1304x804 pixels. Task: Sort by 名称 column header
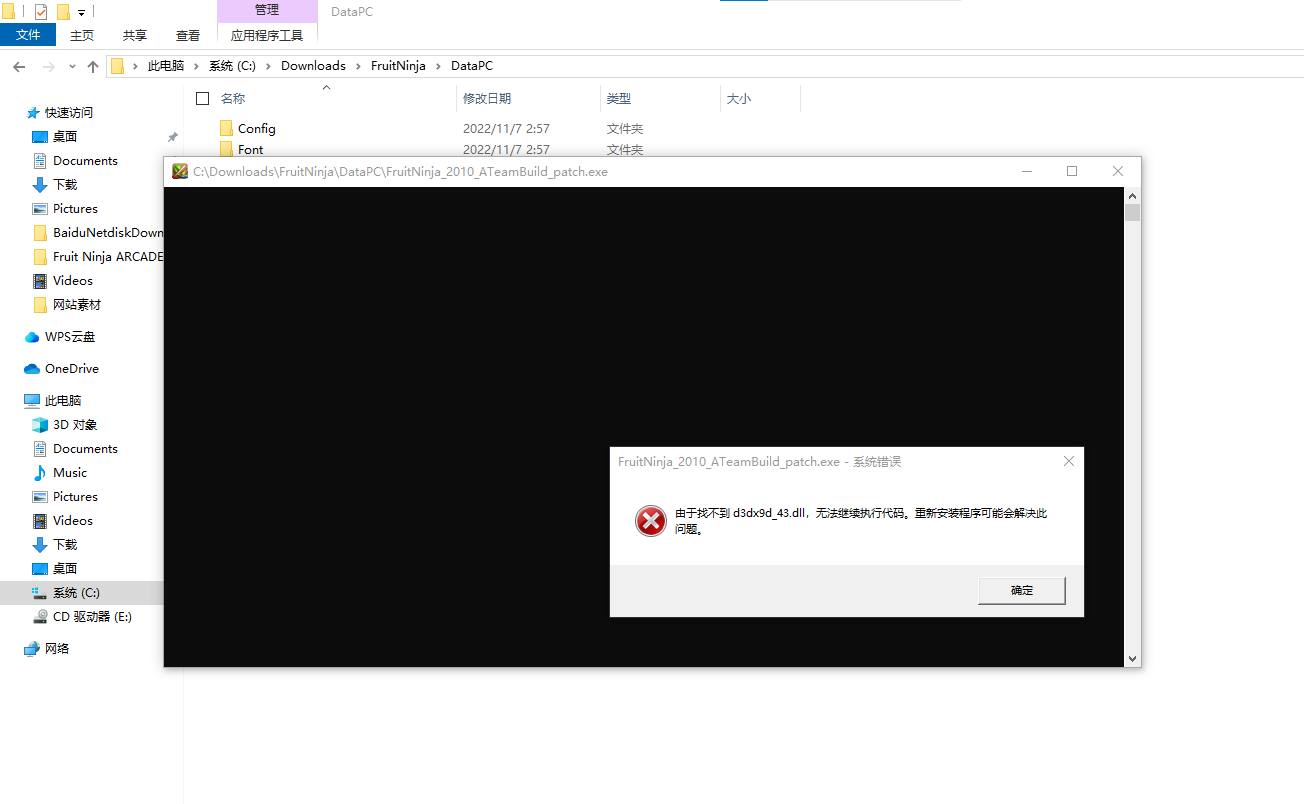(x=233, y=98)
